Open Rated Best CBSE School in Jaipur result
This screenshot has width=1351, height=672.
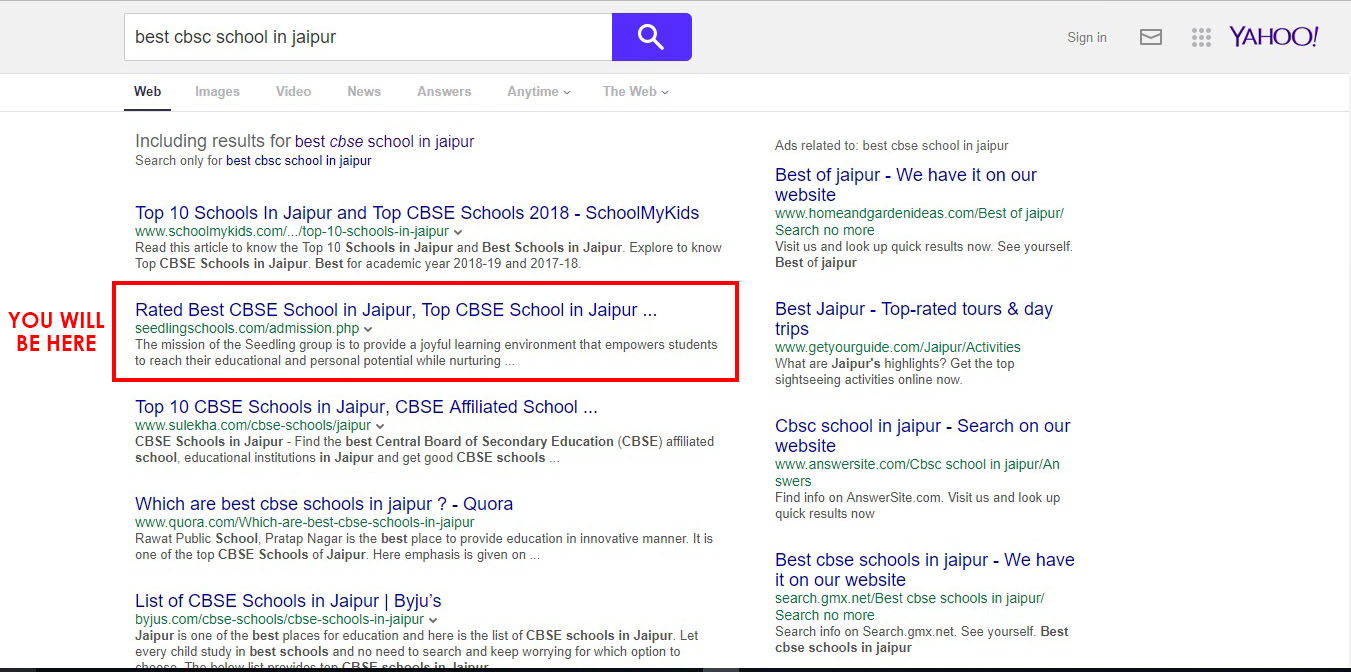[x=396, y=310]
